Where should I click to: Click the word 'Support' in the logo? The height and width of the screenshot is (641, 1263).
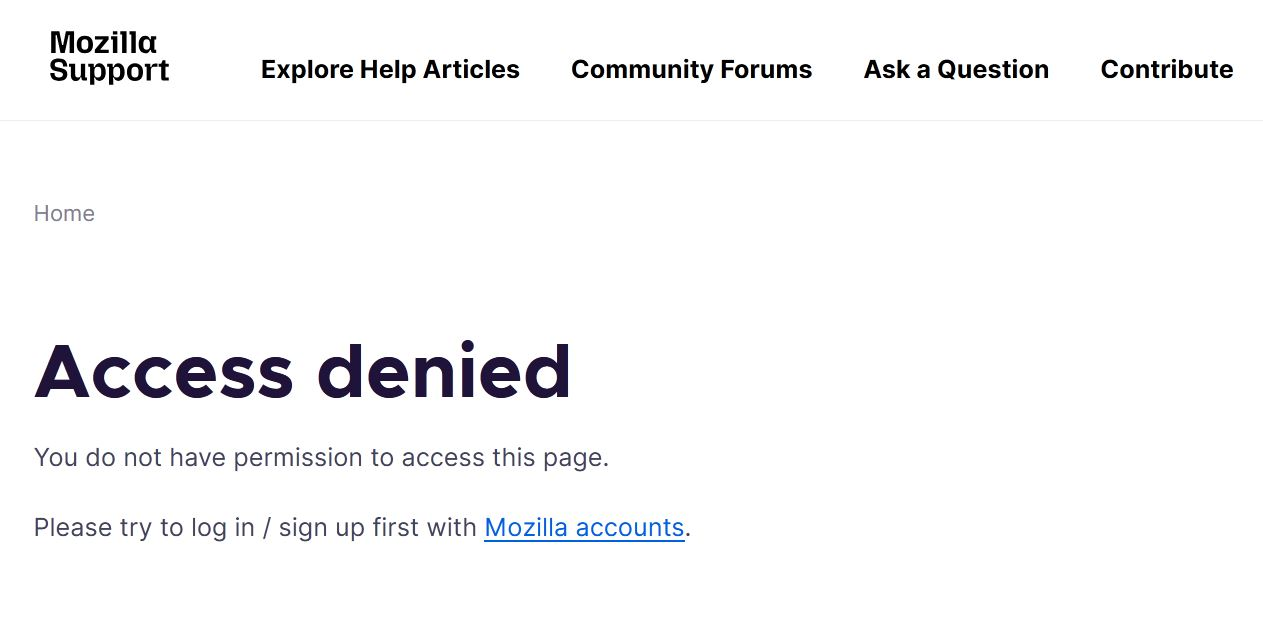(109, 71)
